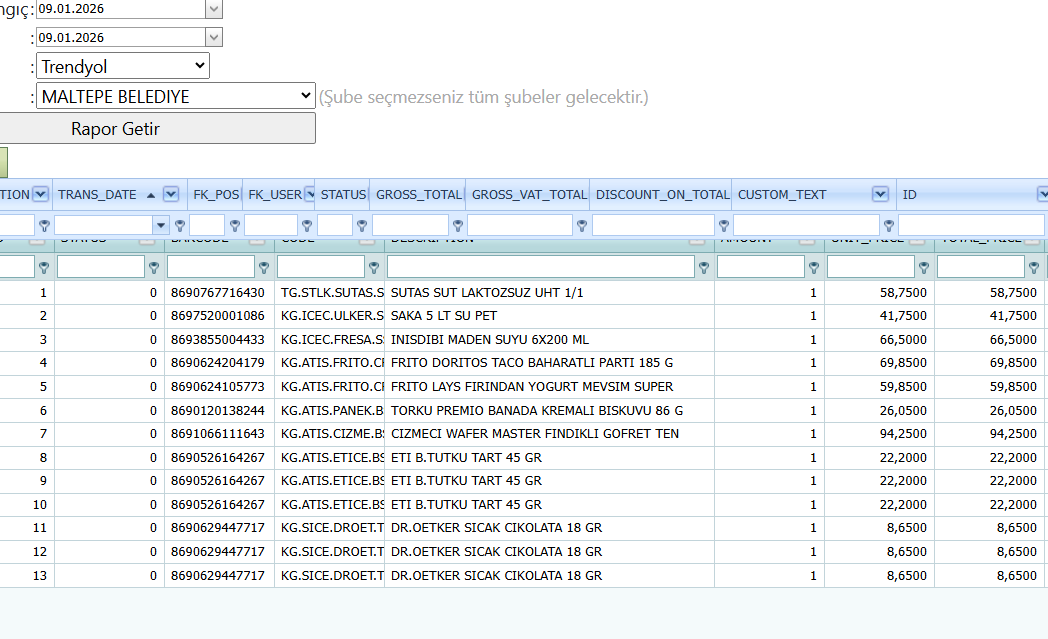The image size is (1048, 639).
Task: Click into the description column filter text box
Action: [541, 267]
